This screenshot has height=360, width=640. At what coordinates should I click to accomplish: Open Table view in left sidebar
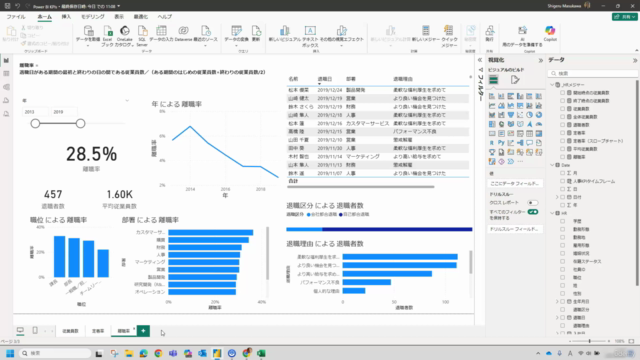6,74
